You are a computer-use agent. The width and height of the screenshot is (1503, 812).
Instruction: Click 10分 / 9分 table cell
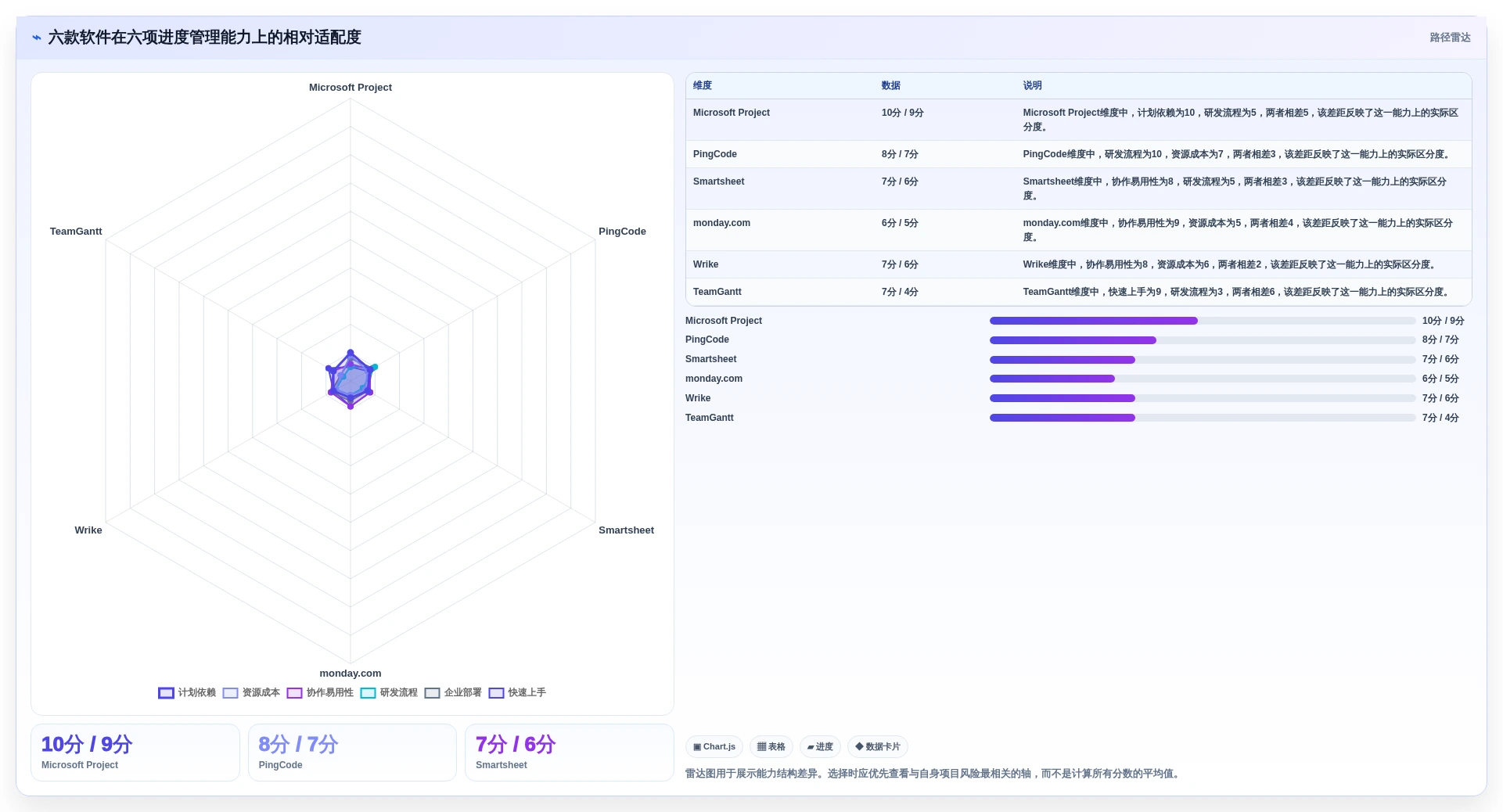coord(903,113)
